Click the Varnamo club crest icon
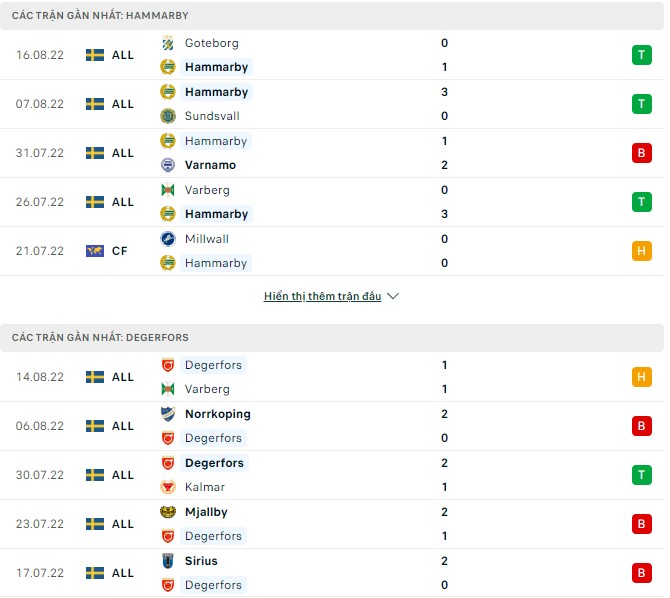This screenshot has width=670, height=598. [x=167, y=165]
